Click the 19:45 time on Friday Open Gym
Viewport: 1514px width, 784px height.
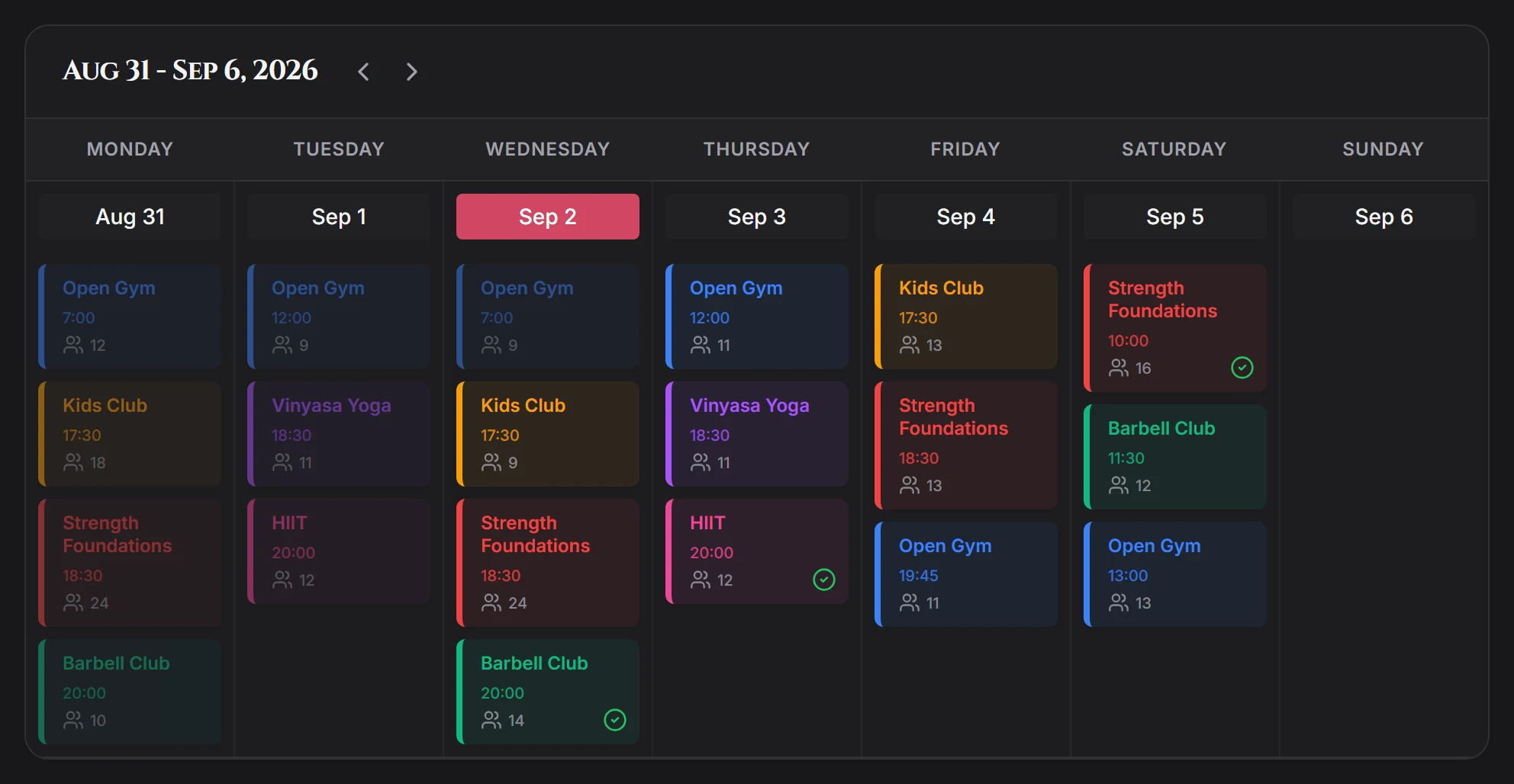click(x=919, y=576)
